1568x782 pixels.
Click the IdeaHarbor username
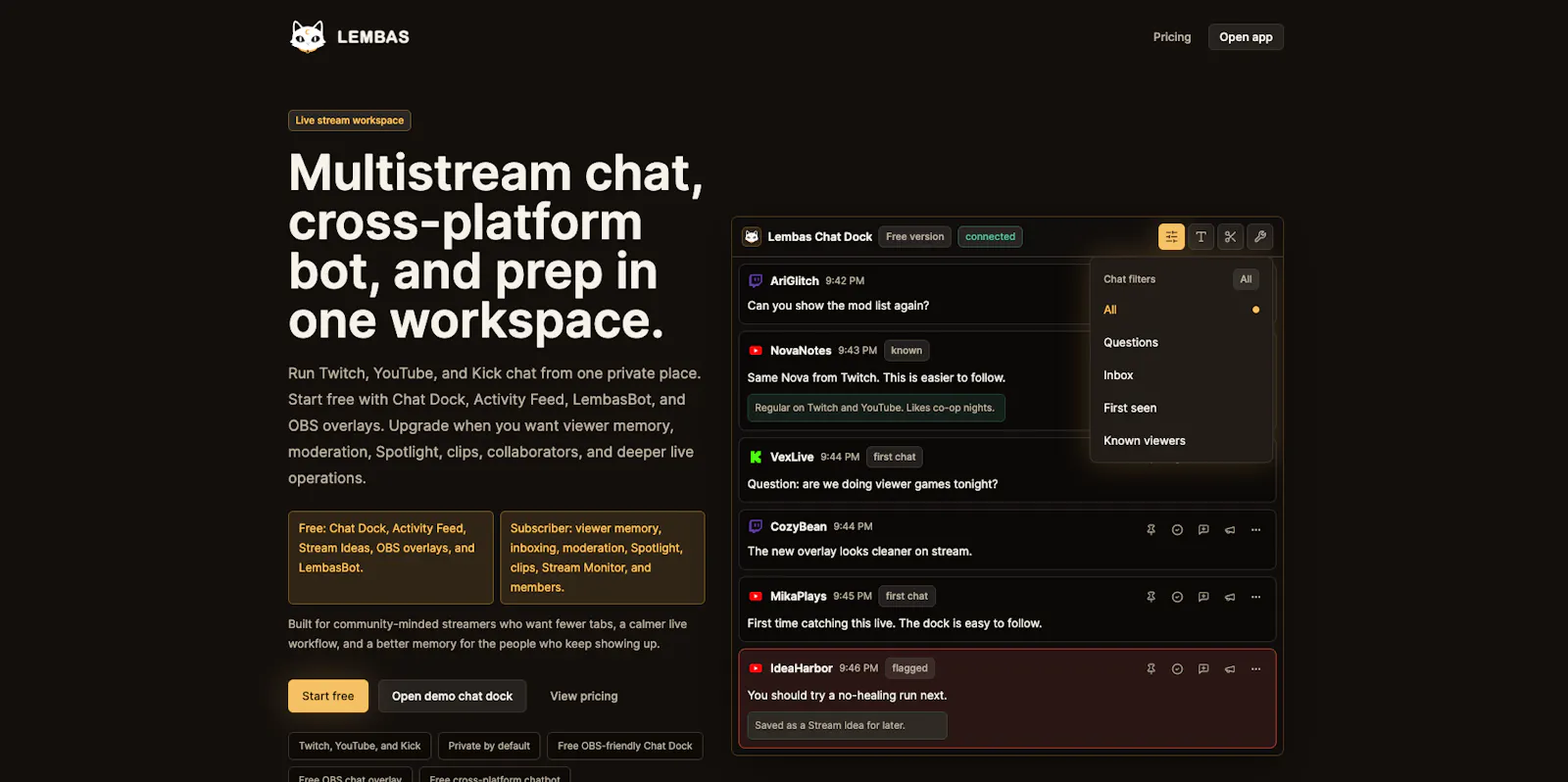(802, 668)
